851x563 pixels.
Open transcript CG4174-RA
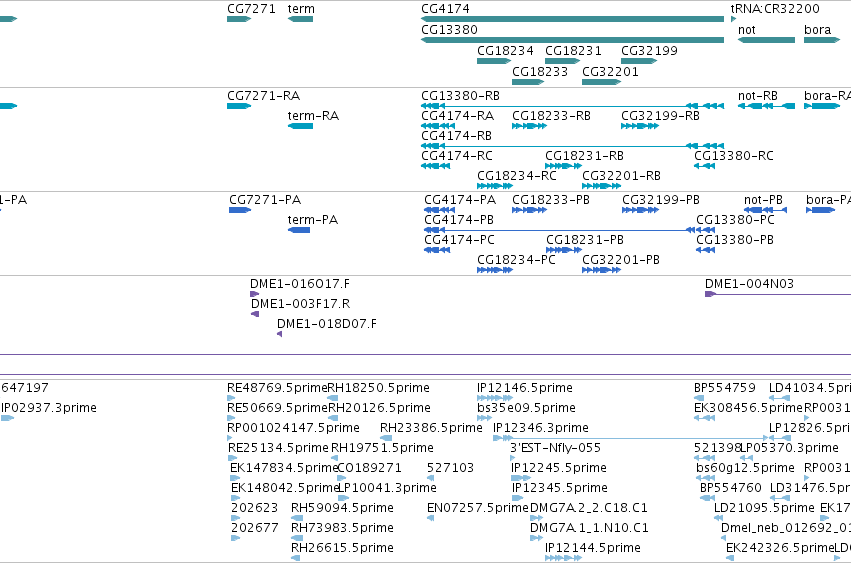coord(458,116)
